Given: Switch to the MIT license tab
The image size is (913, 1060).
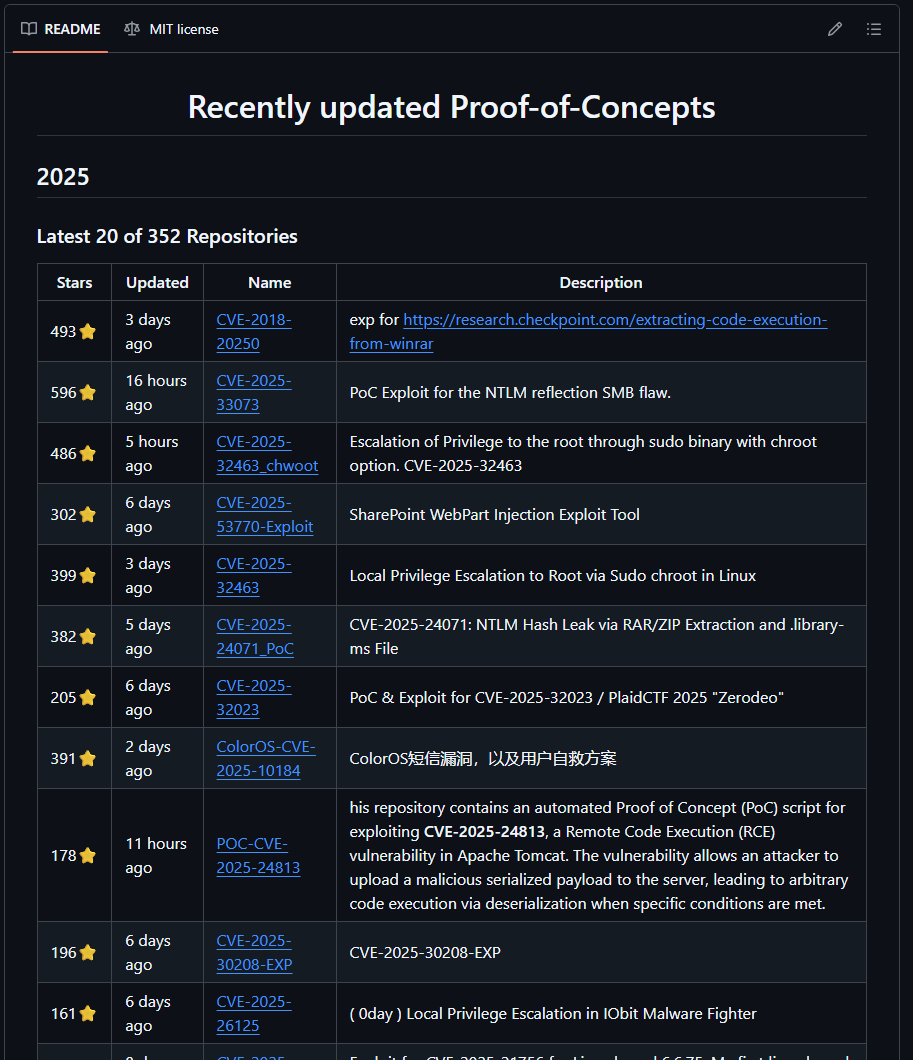Looking at the screenshot, I should point(171,29).
